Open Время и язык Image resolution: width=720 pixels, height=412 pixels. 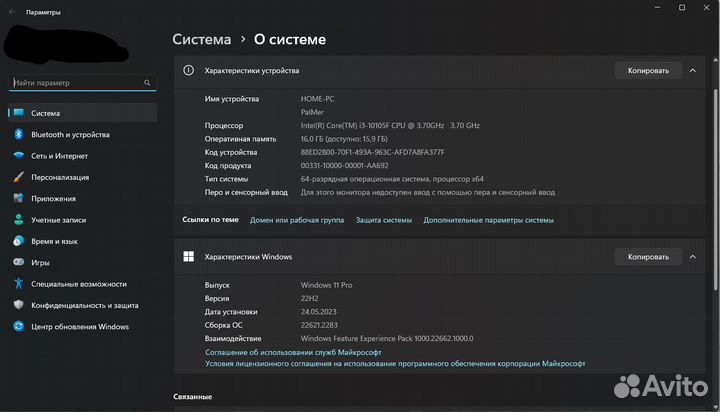coord(83,241)
